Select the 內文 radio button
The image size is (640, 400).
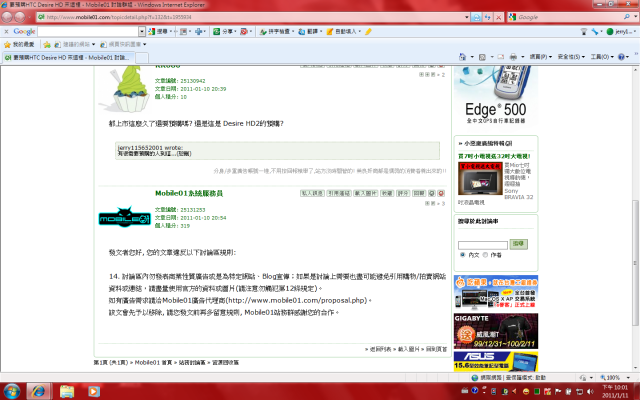462,255
